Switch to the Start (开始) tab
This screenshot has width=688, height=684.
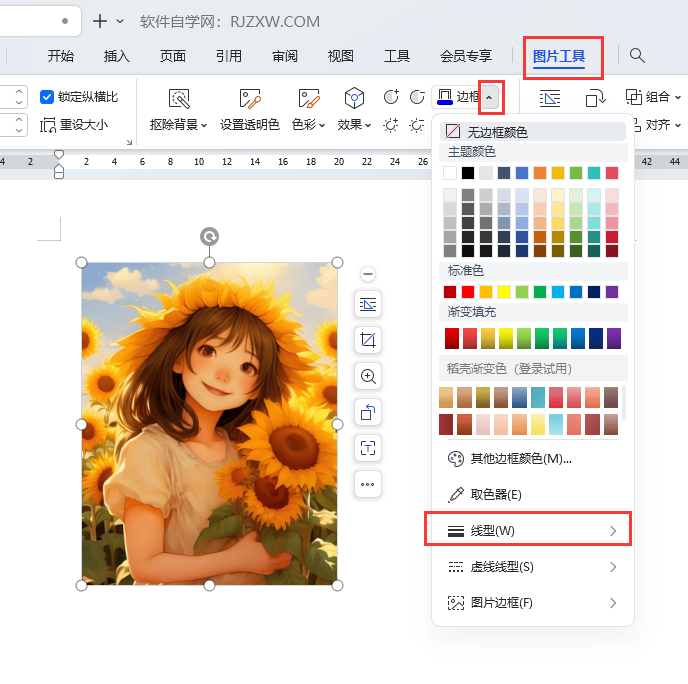[x=61, y=56]
